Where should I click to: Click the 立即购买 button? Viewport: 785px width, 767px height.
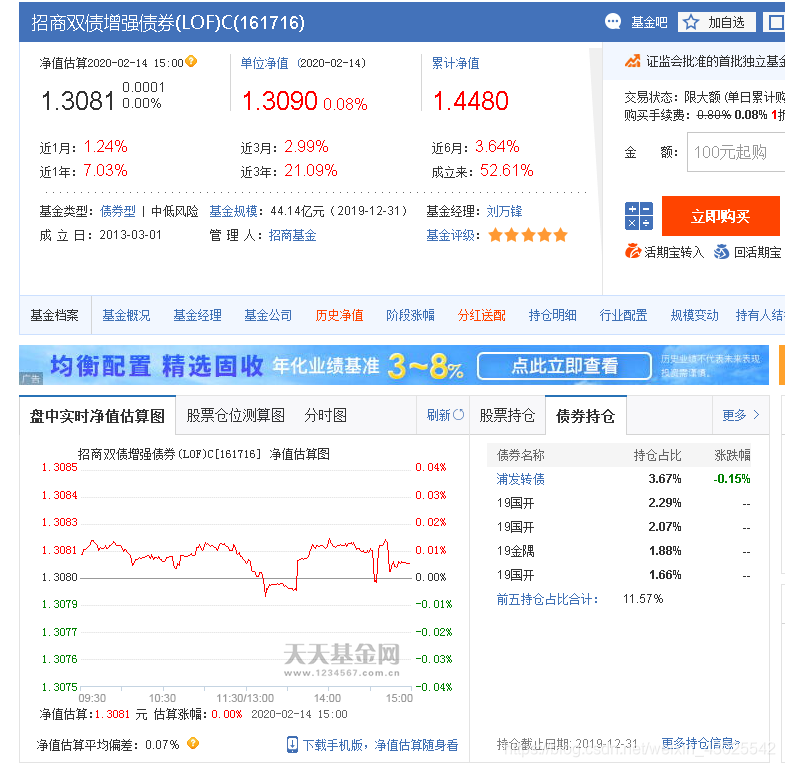coord(720,216)
